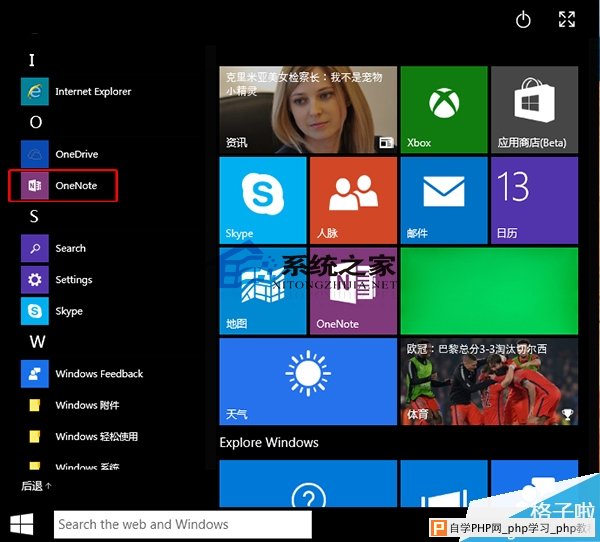Click the 后退 back button
600x542 pixels.
pyautogui.click(x=36, y=486)
